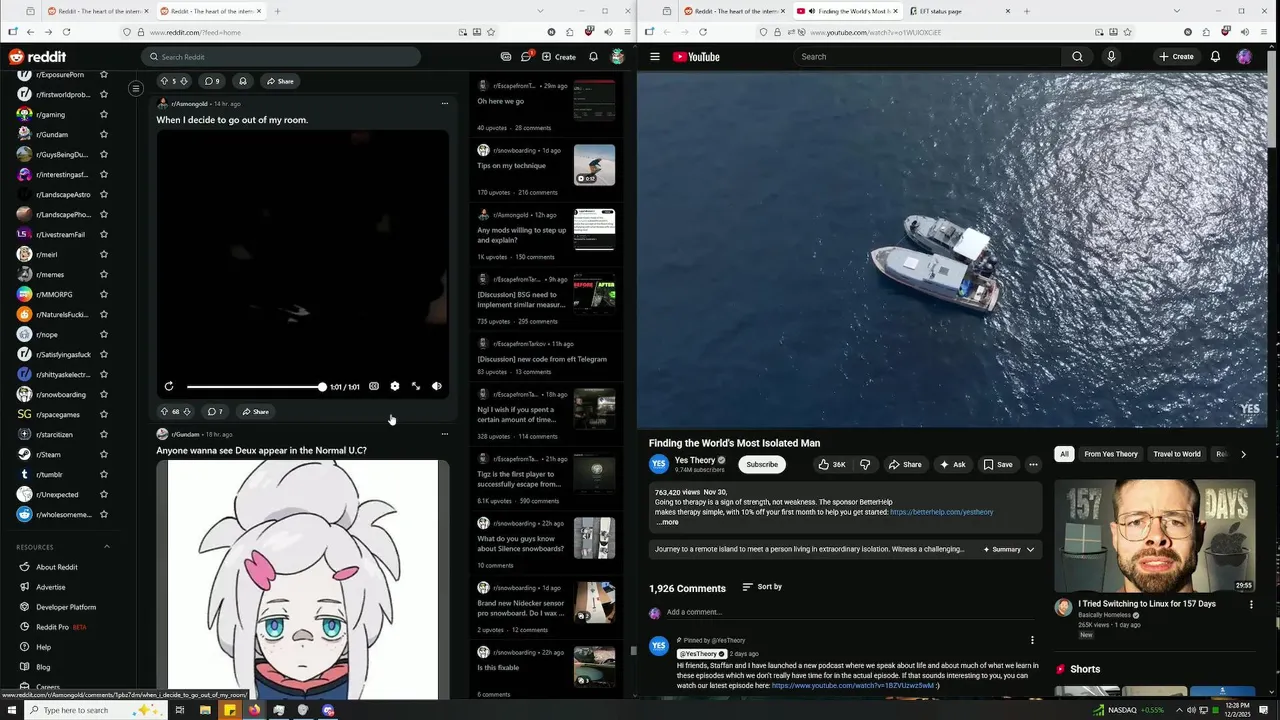Screen dimensions: 1280x720
Task: Go to r/starcitizen community
Action: tap(54, 434)
